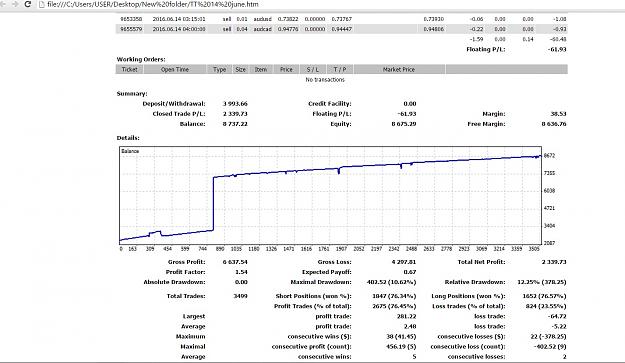Click the Balance value 8 737.22
Screen dimensions: 625x363
pyautogui.click(x=235, y=124)
